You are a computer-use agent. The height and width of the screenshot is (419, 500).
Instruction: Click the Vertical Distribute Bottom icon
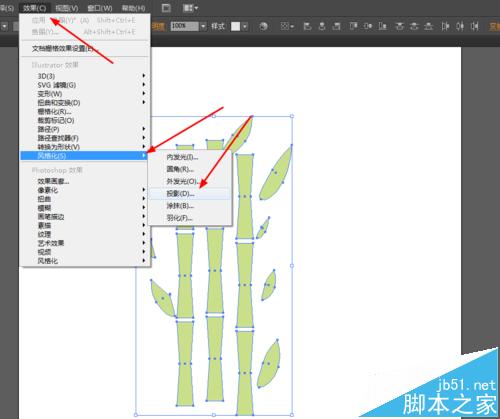[429, 26]
